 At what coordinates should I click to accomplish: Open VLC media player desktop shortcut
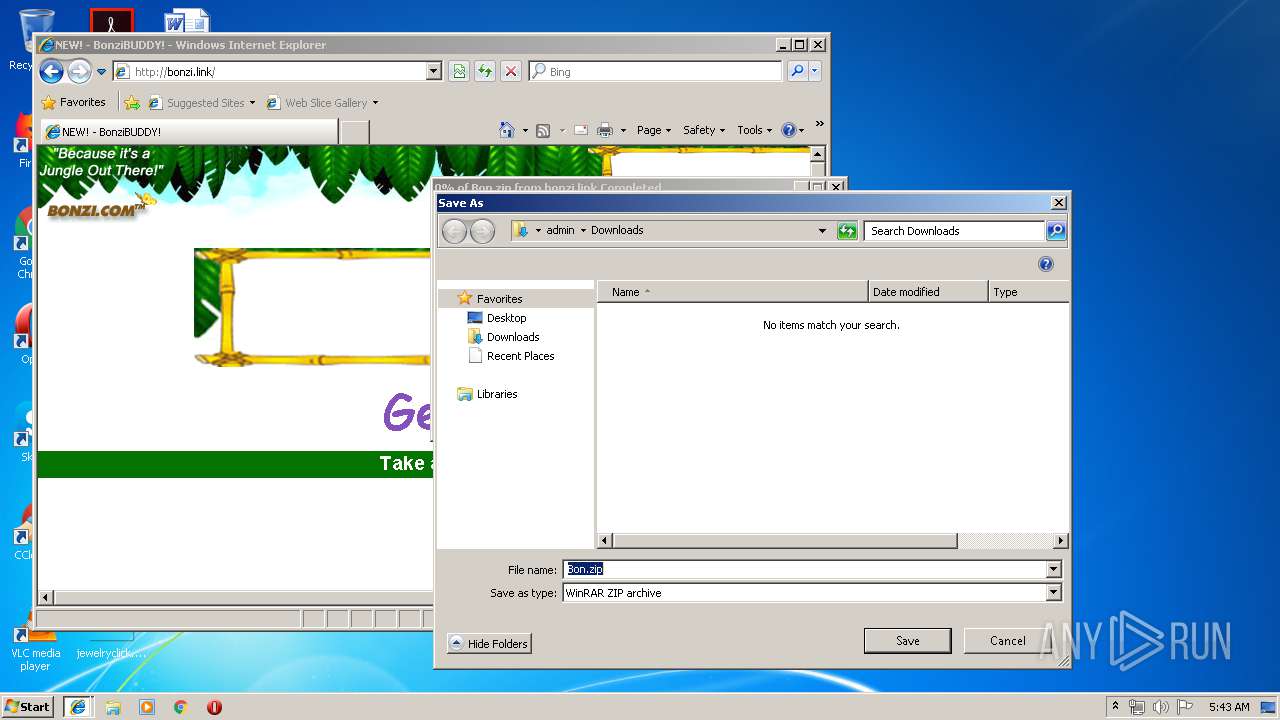point(34,646)
